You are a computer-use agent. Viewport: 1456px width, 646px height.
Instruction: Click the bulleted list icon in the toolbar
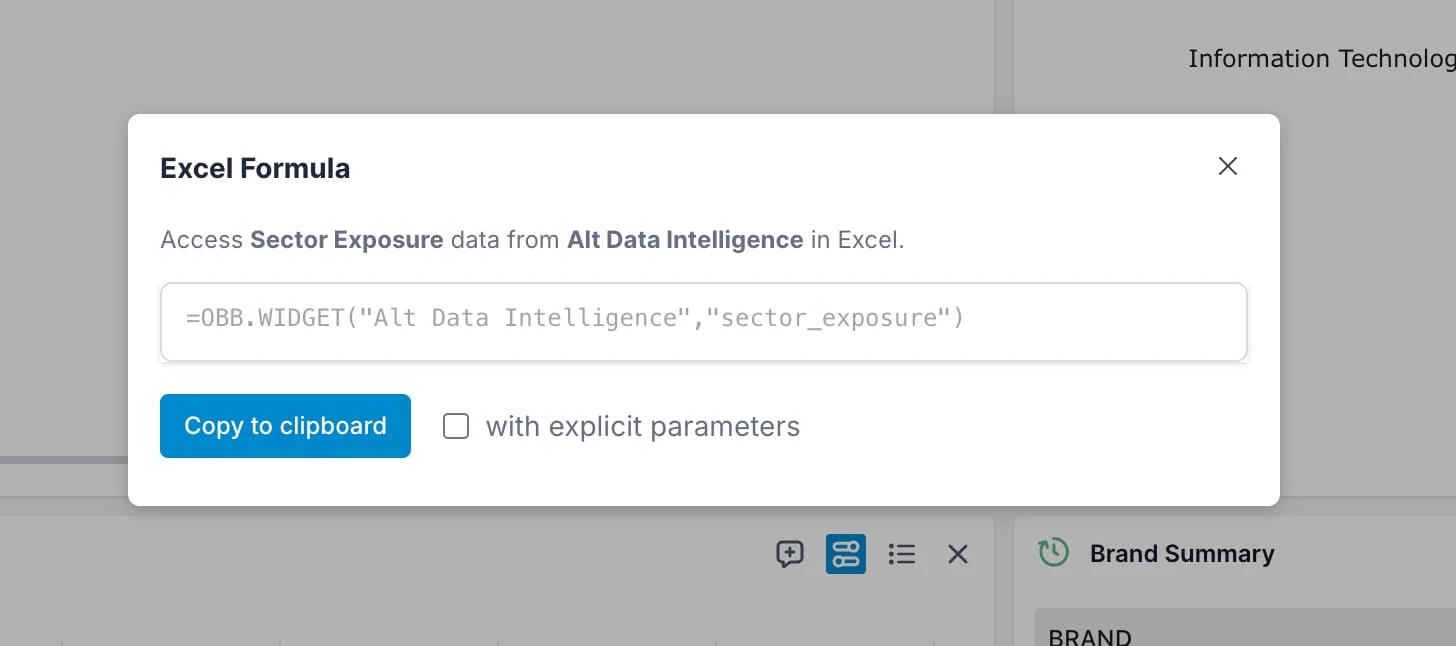pyautogui.click(x=901, y=553)
